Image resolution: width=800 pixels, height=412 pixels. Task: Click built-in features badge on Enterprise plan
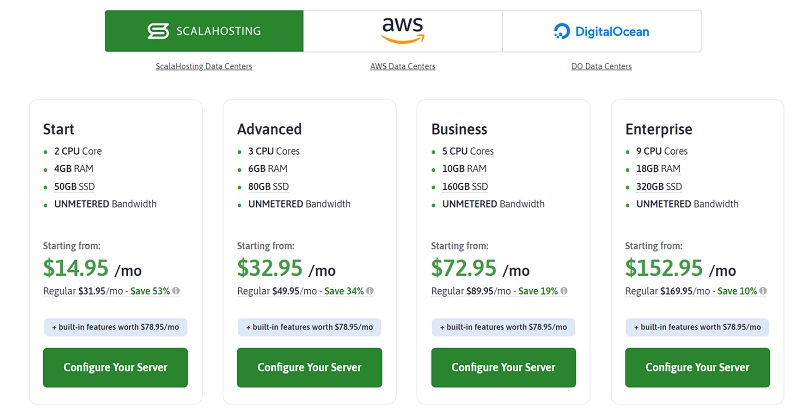point(697,327)
